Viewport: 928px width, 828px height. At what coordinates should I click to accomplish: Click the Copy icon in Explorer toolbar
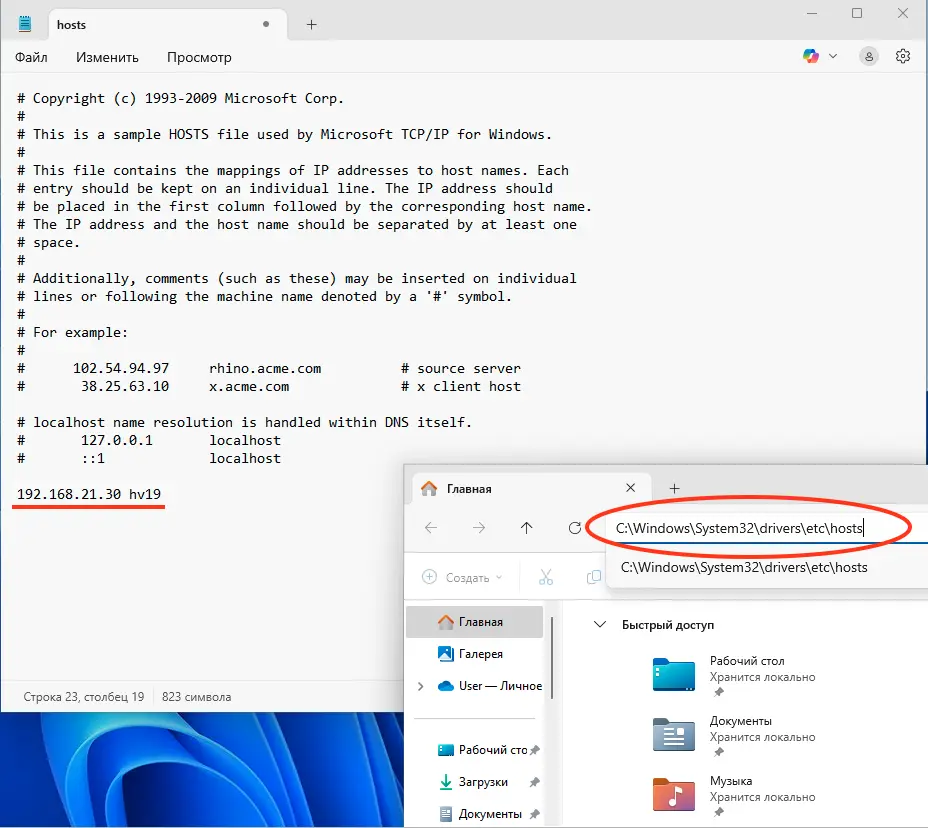click(593, 577)
